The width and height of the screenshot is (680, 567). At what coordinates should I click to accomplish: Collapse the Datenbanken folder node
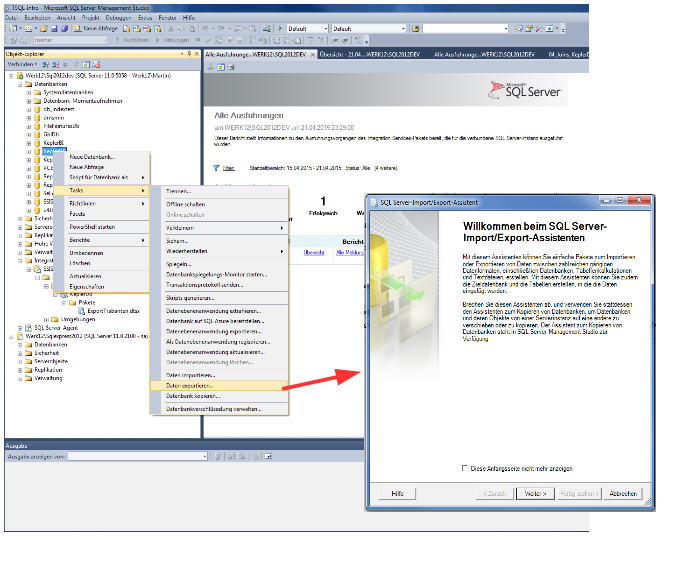click(x=20, y=84)
